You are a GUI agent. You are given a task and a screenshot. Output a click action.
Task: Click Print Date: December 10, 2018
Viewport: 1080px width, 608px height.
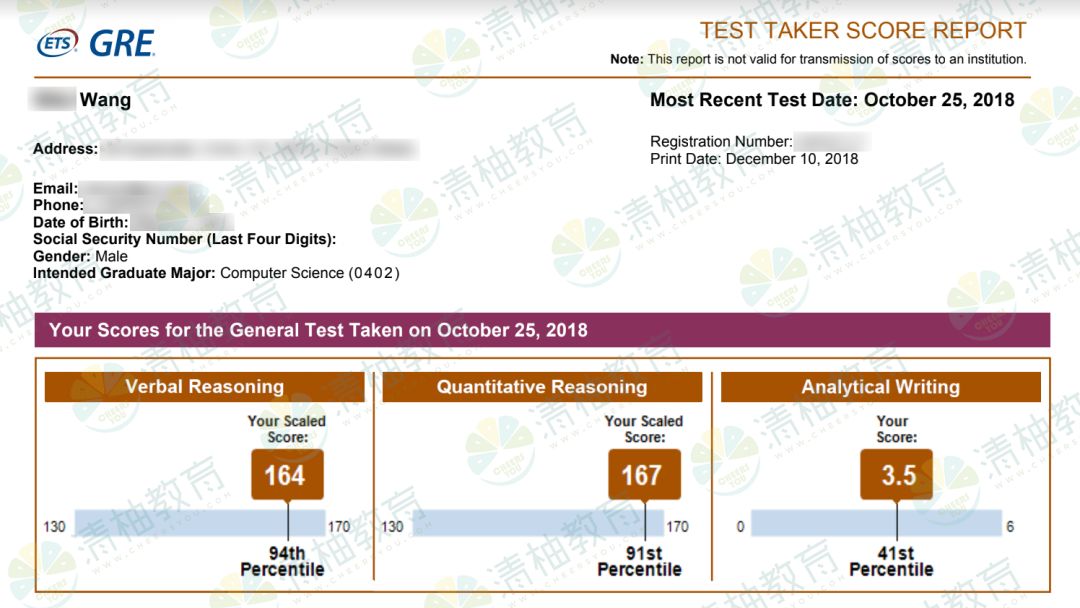coord(754,159)
